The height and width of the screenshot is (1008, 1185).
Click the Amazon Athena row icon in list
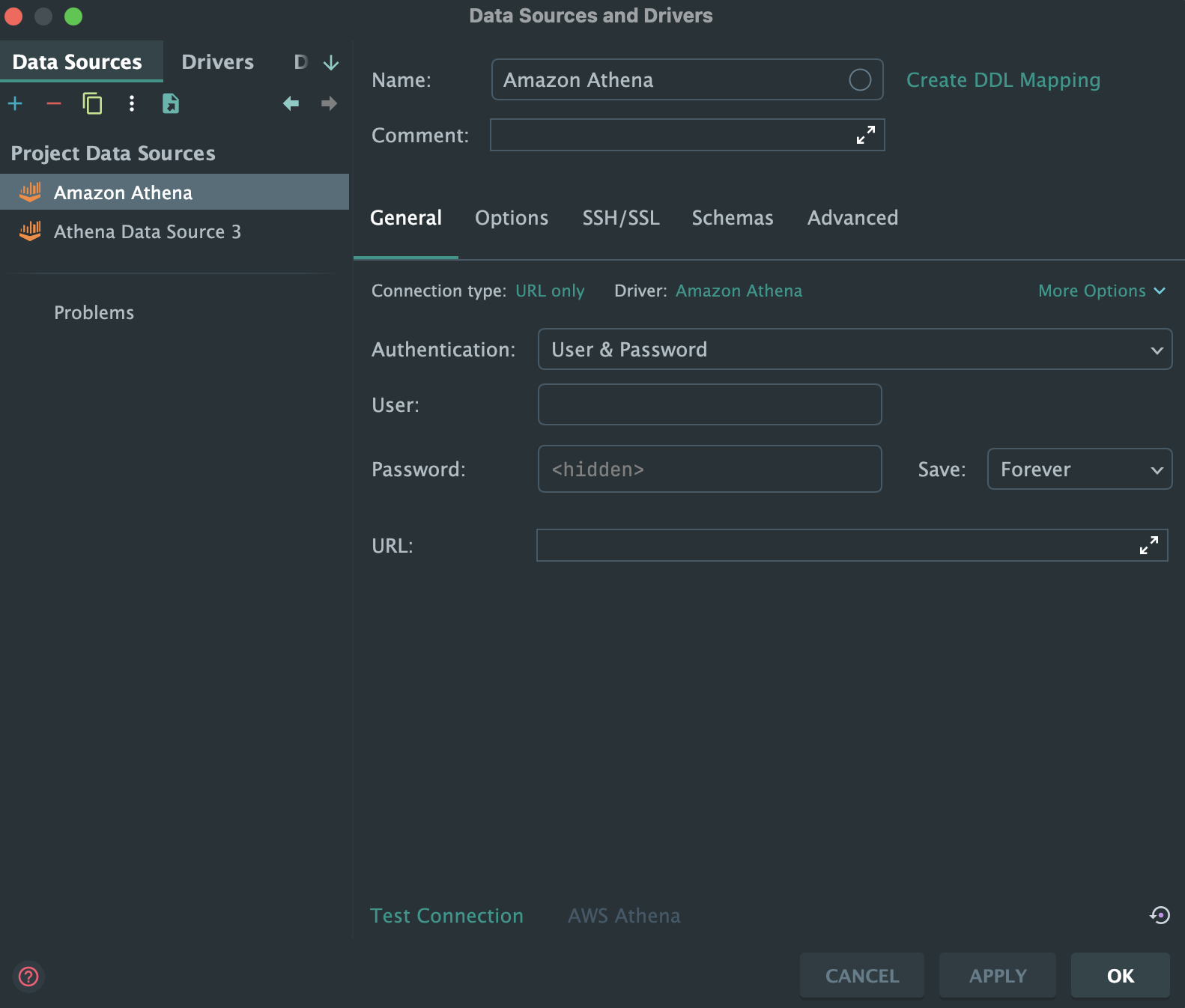30,192
